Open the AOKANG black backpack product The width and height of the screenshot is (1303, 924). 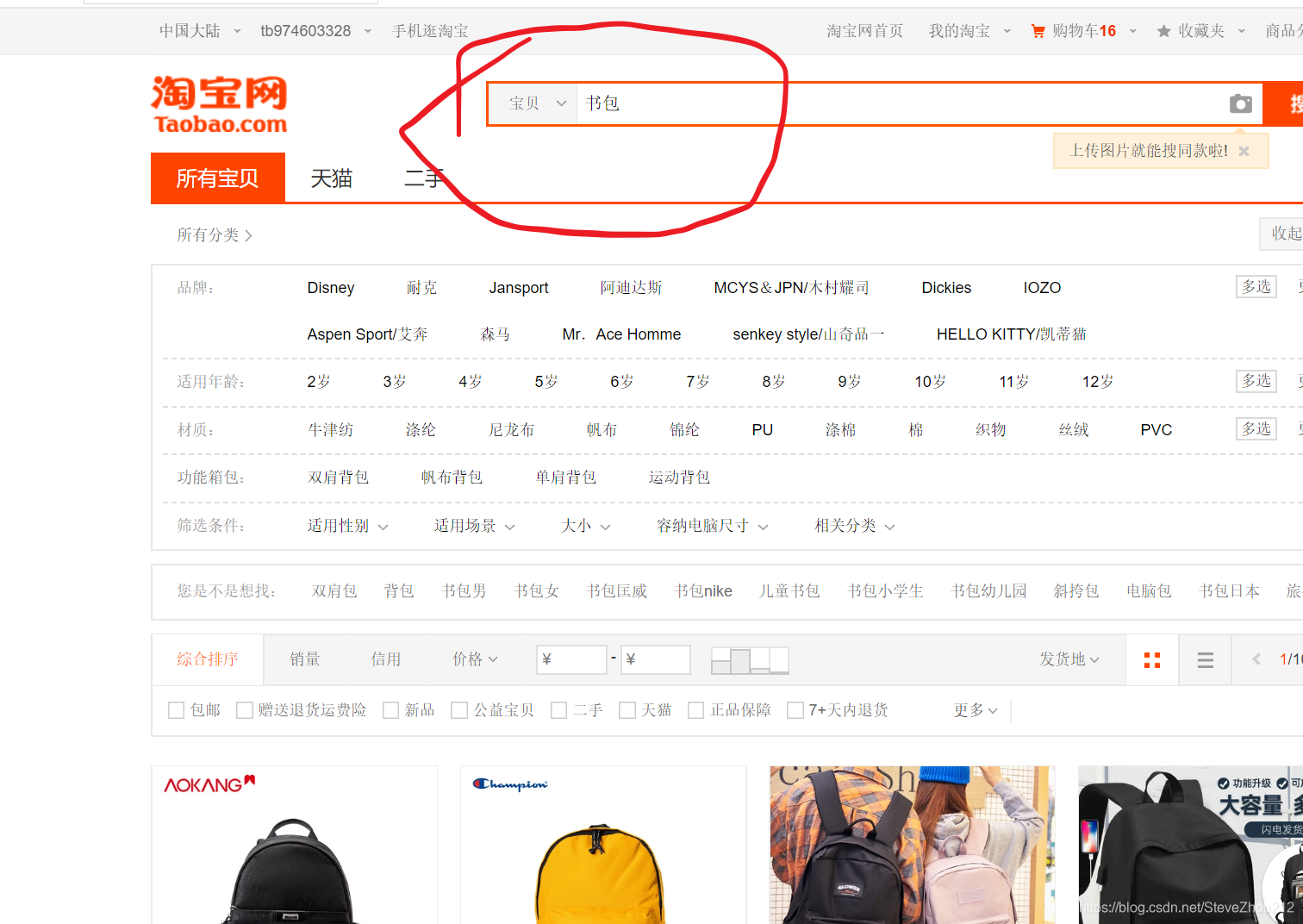pyautogui.click(x=294, y=845)
